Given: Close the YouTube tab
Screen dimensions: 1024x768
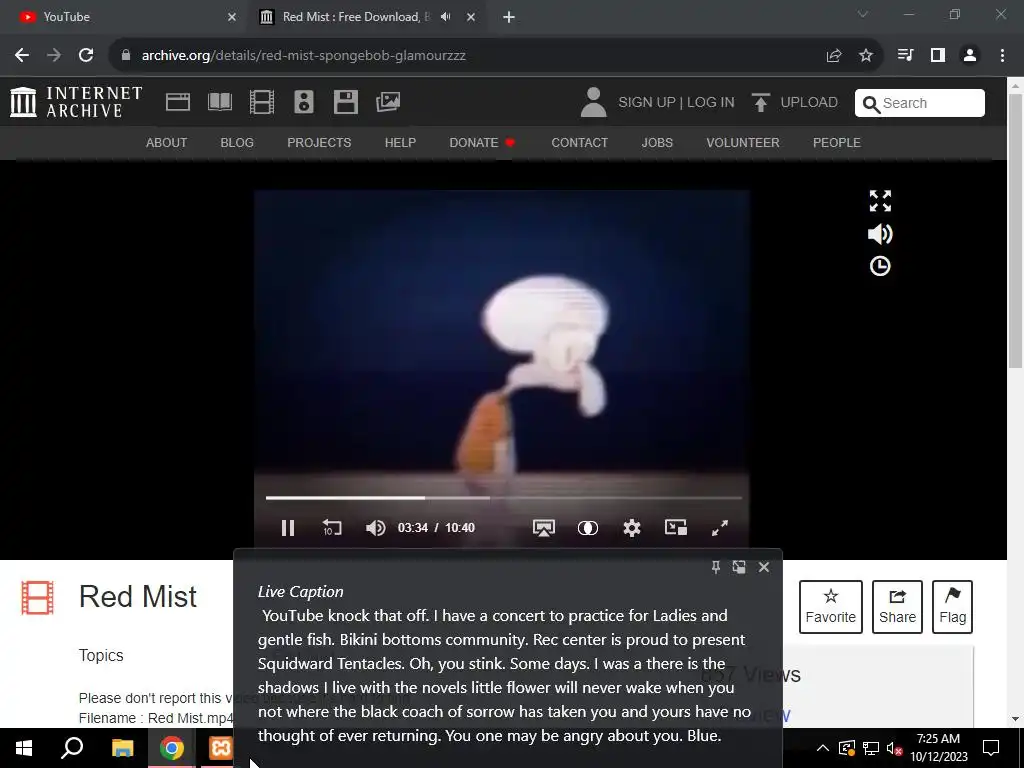Looking at the screenshot, I should tap(232, 17).
